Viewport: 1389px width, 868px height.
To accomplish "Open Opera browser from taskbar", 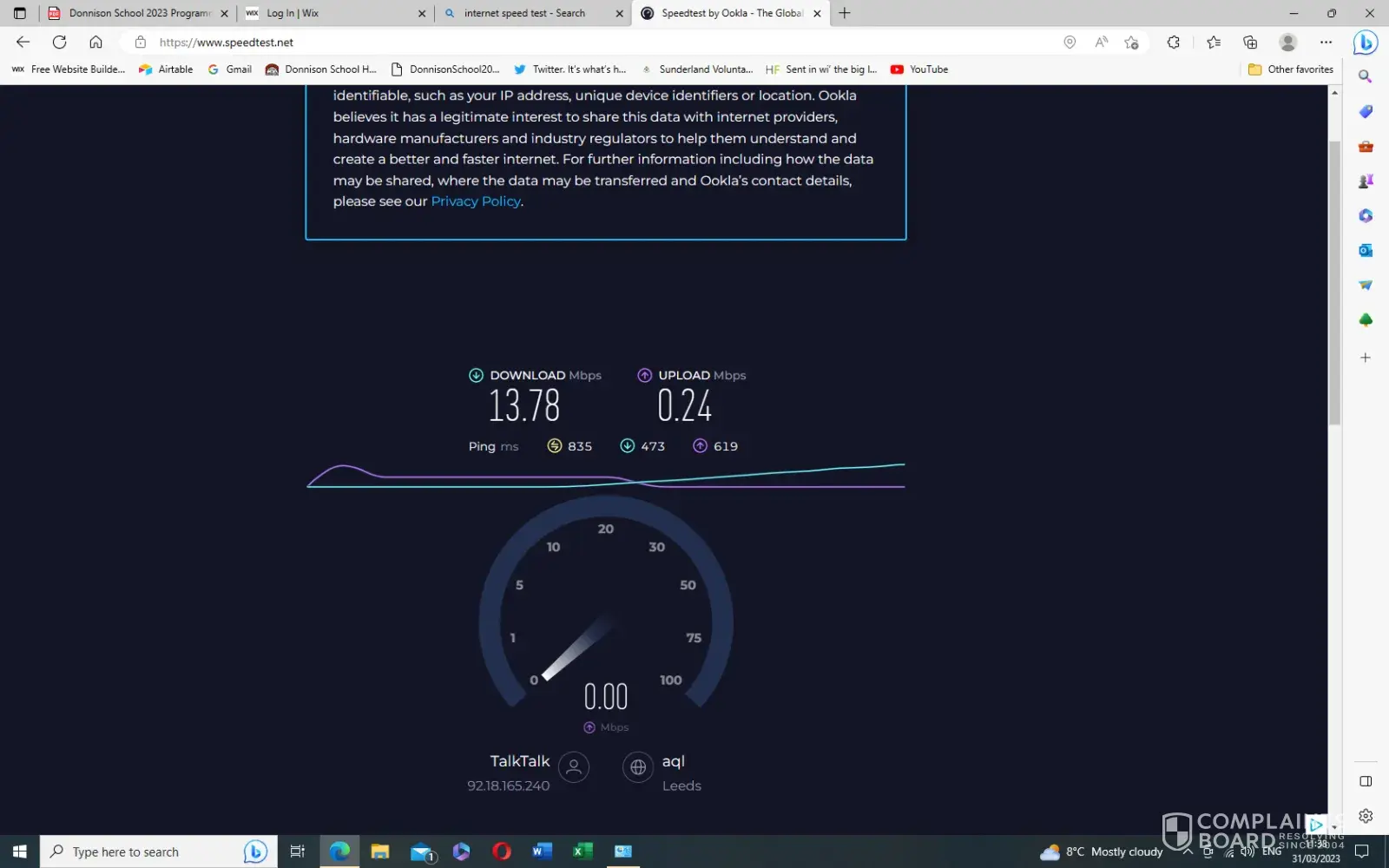I will pyautogui.click(x=502, y=852).
